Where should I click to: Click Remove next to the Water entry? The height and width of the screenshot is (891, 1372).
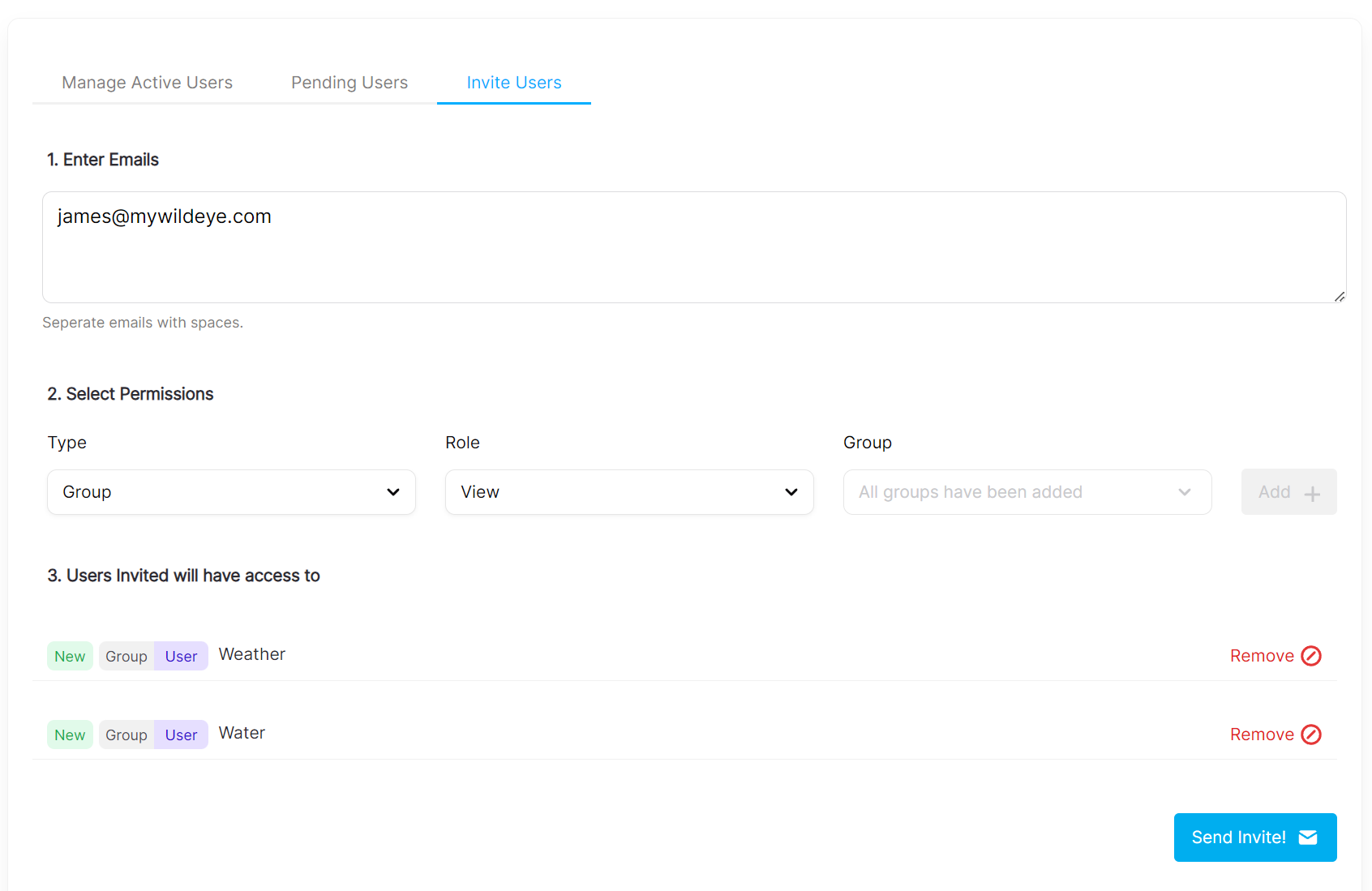pos(1263,735)
